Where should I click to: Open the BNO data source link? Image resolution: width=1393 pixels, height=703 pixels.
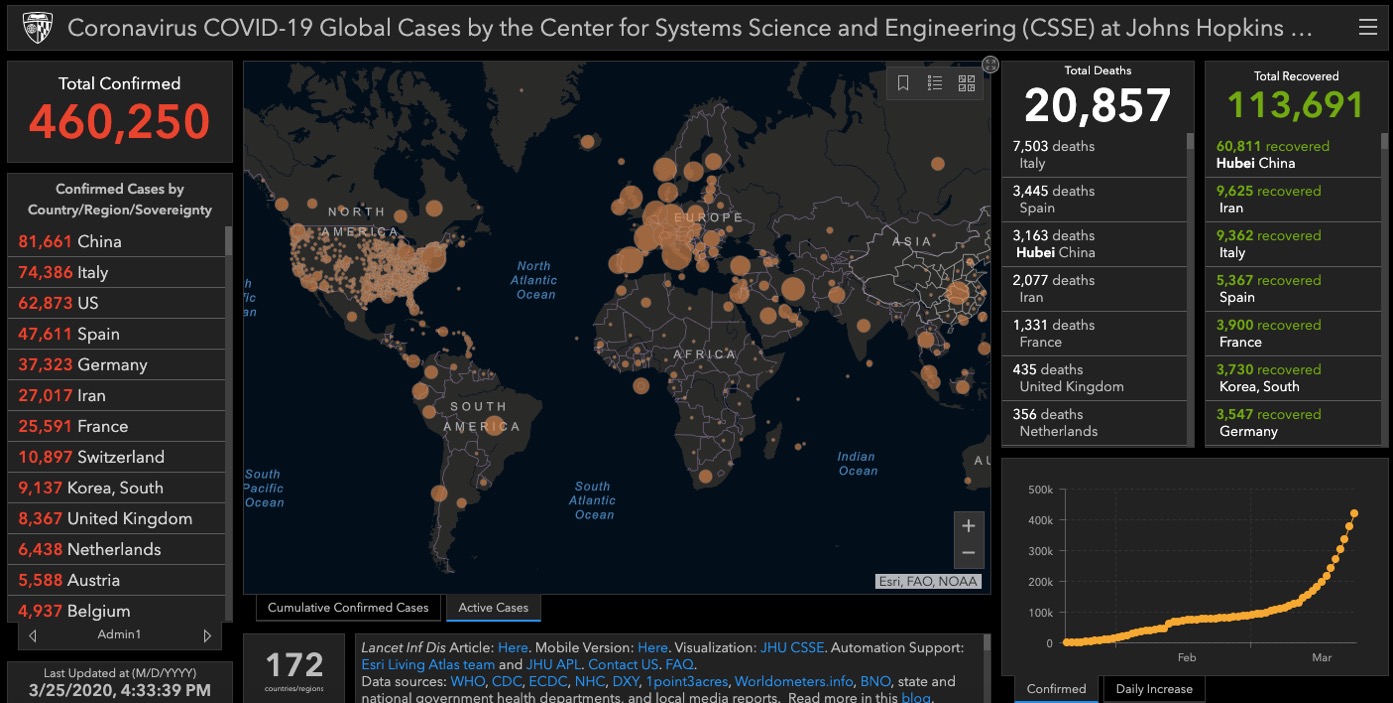[x=875, y=681]
